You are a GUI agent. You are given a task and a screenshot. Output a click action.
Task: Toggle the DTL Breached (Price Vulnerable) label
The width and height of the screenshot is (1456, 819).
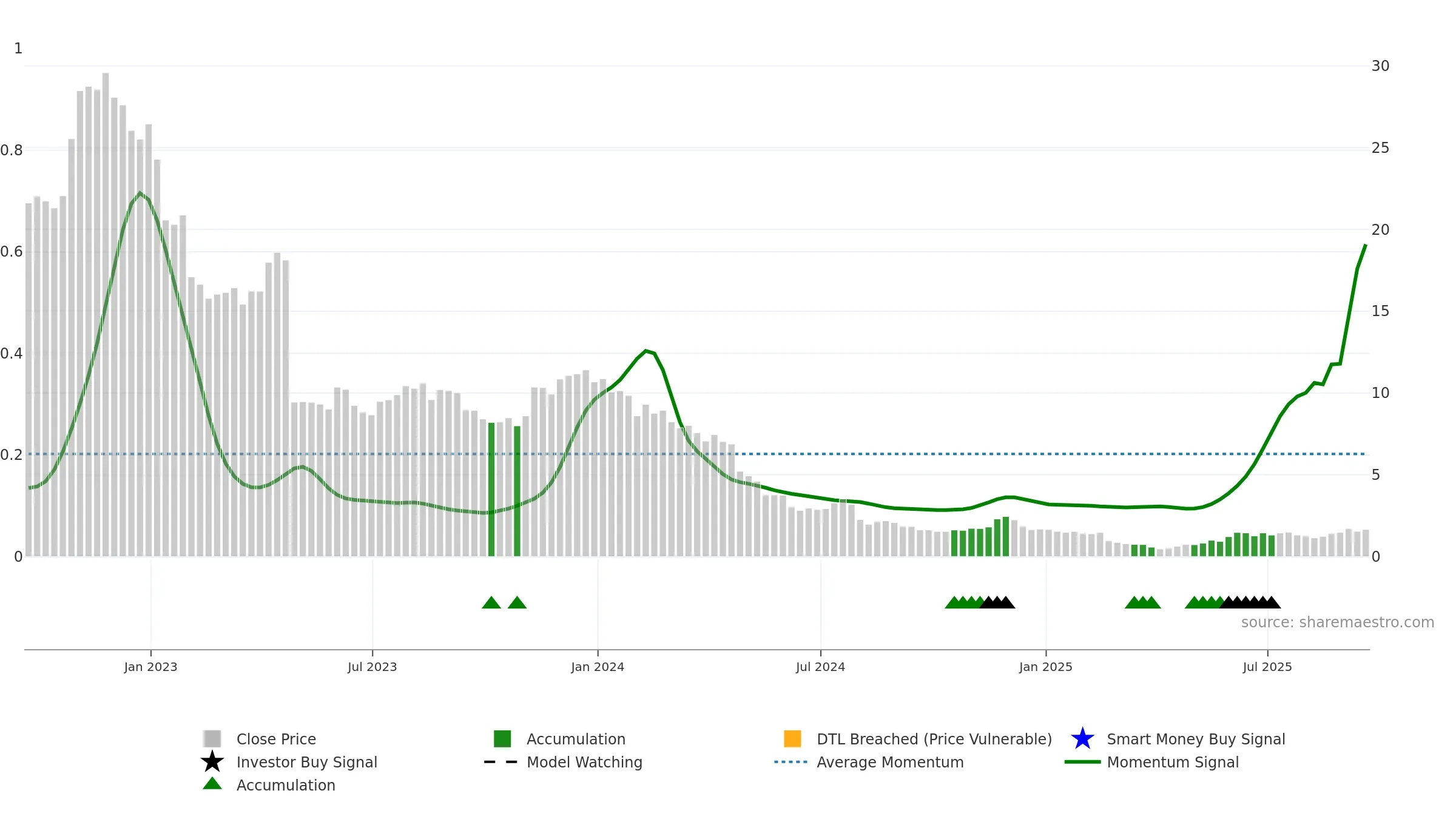point(934,739)
